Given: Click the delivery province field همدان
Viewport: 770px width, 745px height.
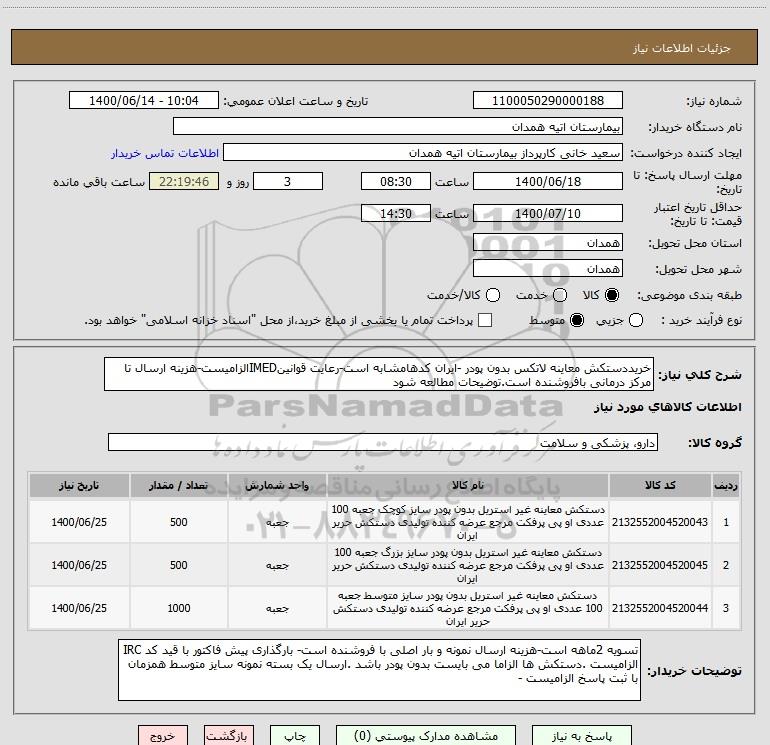Looking at the screenshot, I should [548, 242].
